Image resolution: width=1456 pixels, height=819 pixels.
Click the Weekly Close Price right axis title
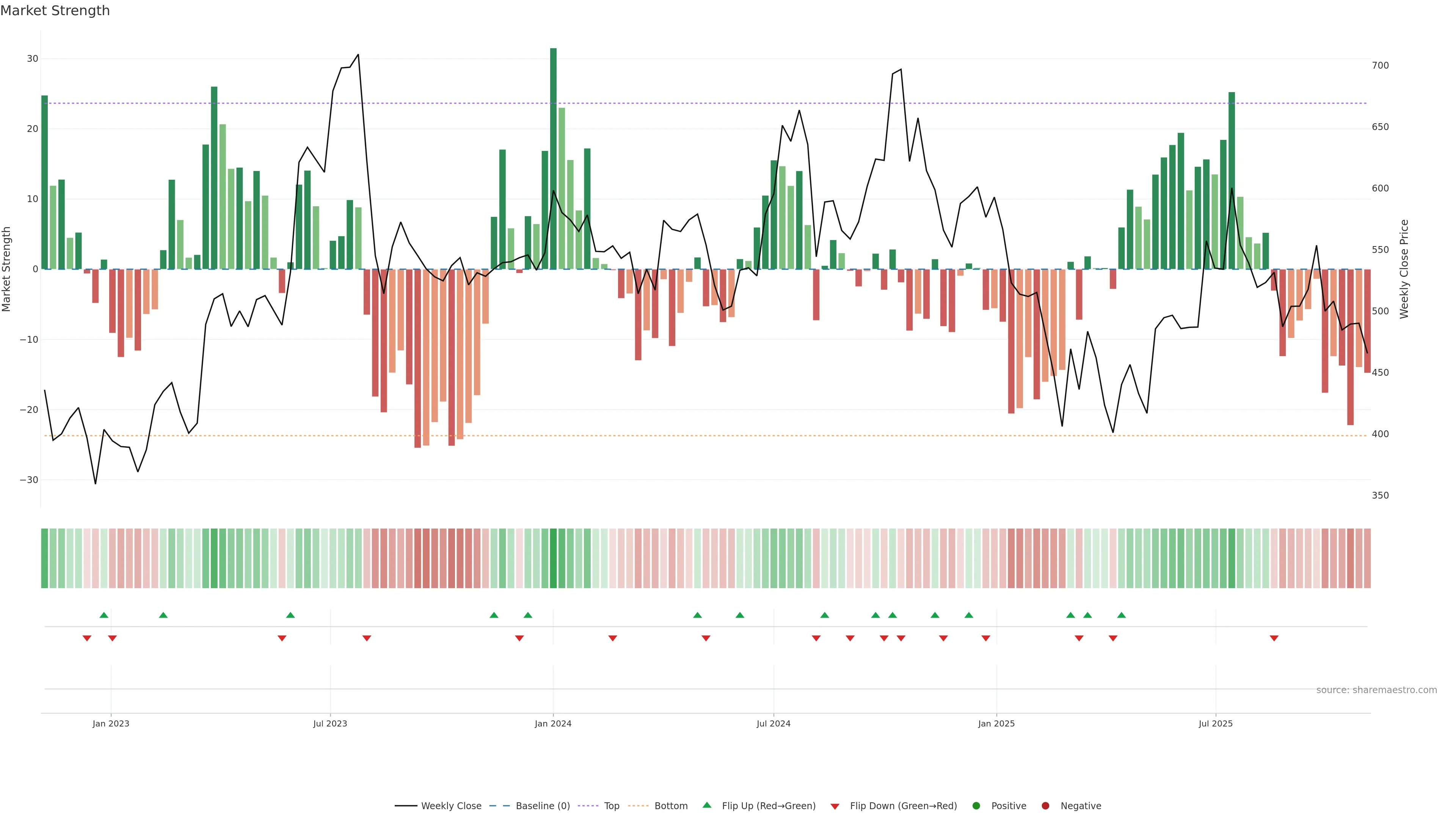tap(1404, 269)
